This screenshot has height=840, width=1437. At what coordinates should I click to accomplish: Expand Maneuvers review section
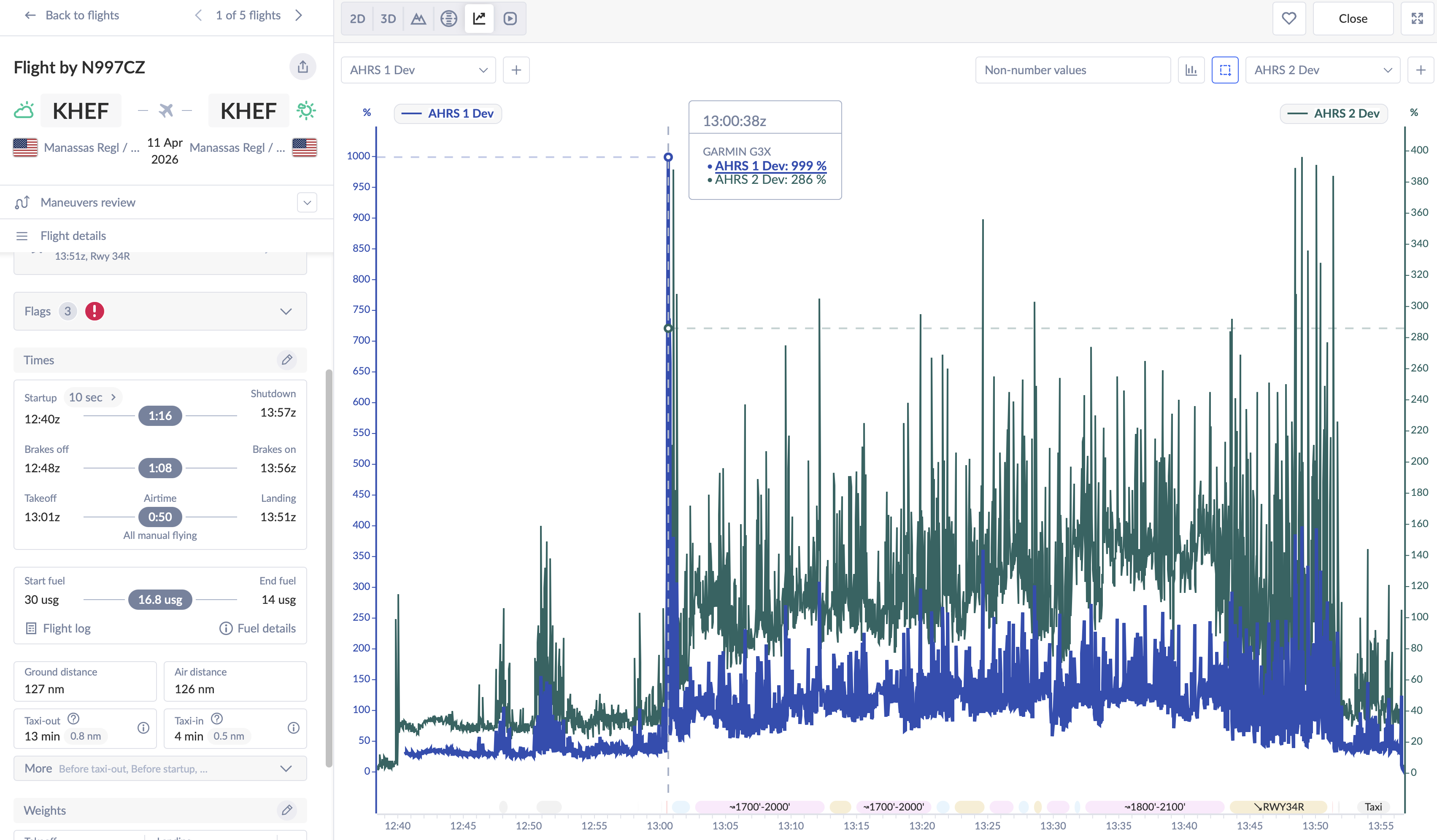click(307, 202)
